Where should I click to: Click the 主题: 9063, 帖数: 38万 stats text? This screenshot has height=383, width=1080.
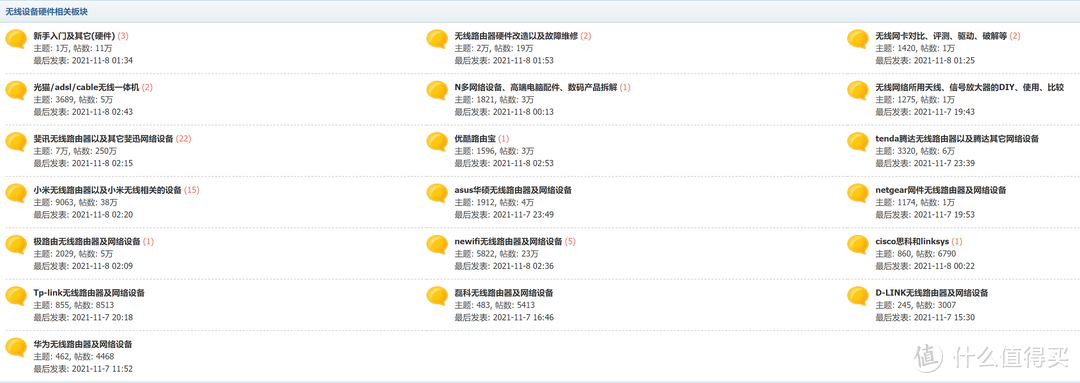(x=76, y=203)
